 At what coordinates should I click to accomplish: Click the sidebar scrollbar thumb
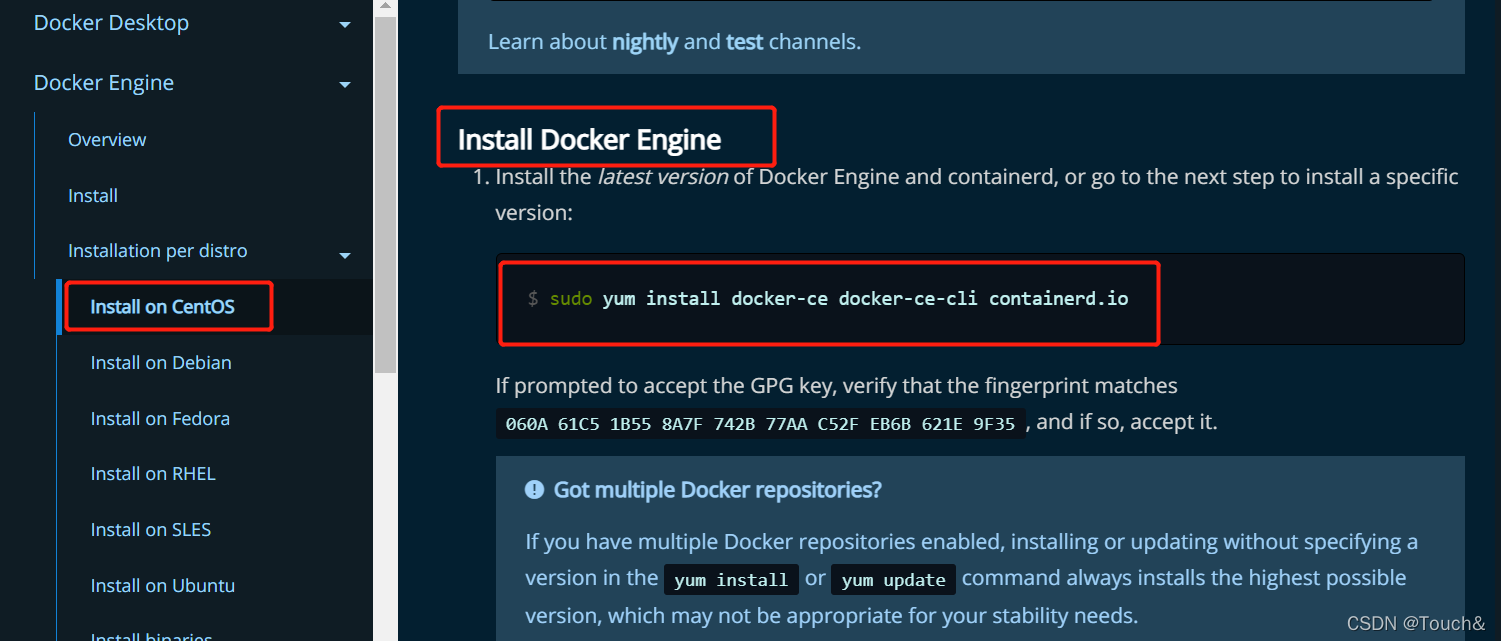click(x=385, y=195)
